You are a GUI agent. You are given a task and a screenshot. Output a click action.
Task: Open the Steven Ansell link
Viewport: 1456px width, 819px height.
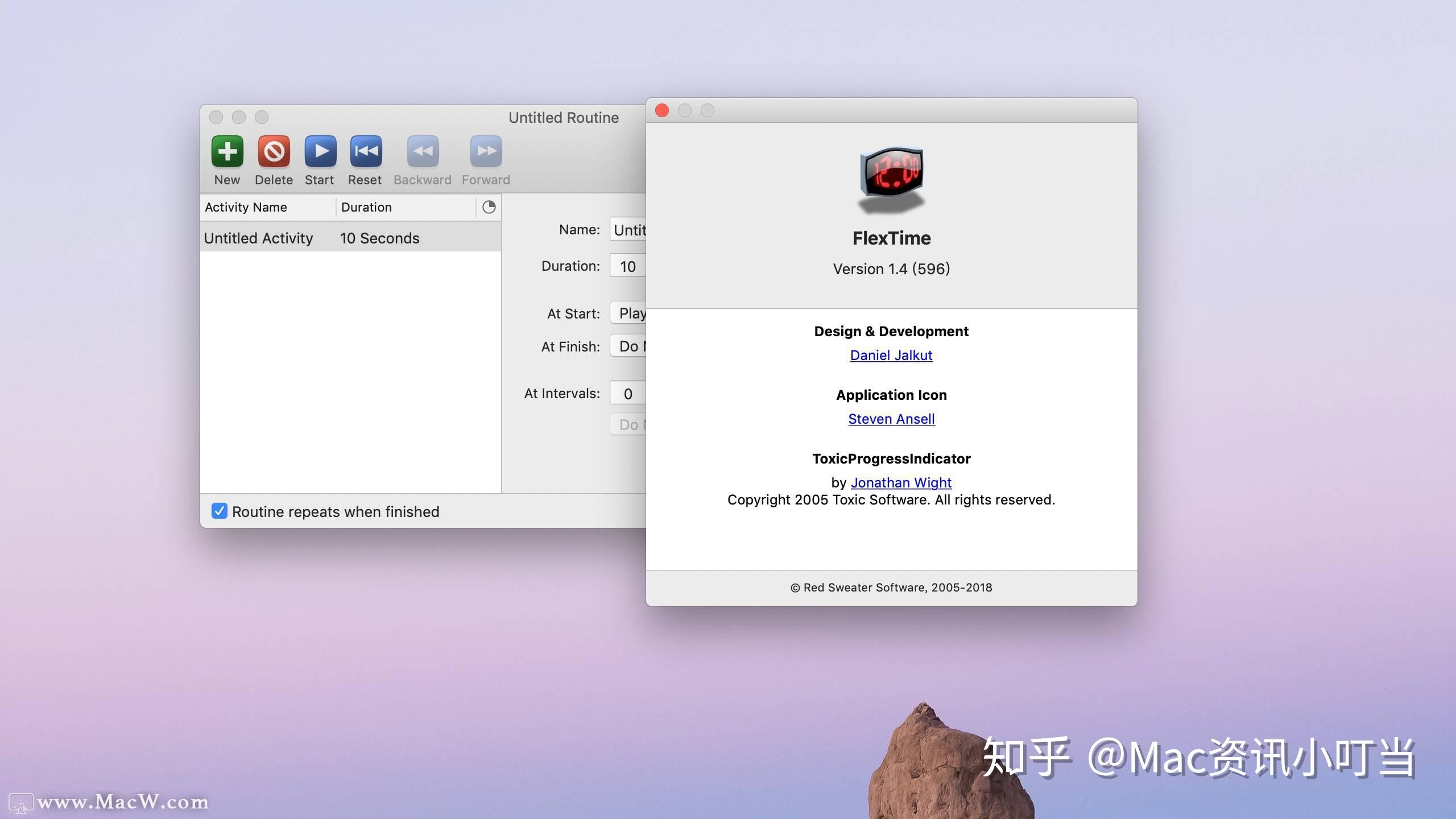click(x=891, y=419)
